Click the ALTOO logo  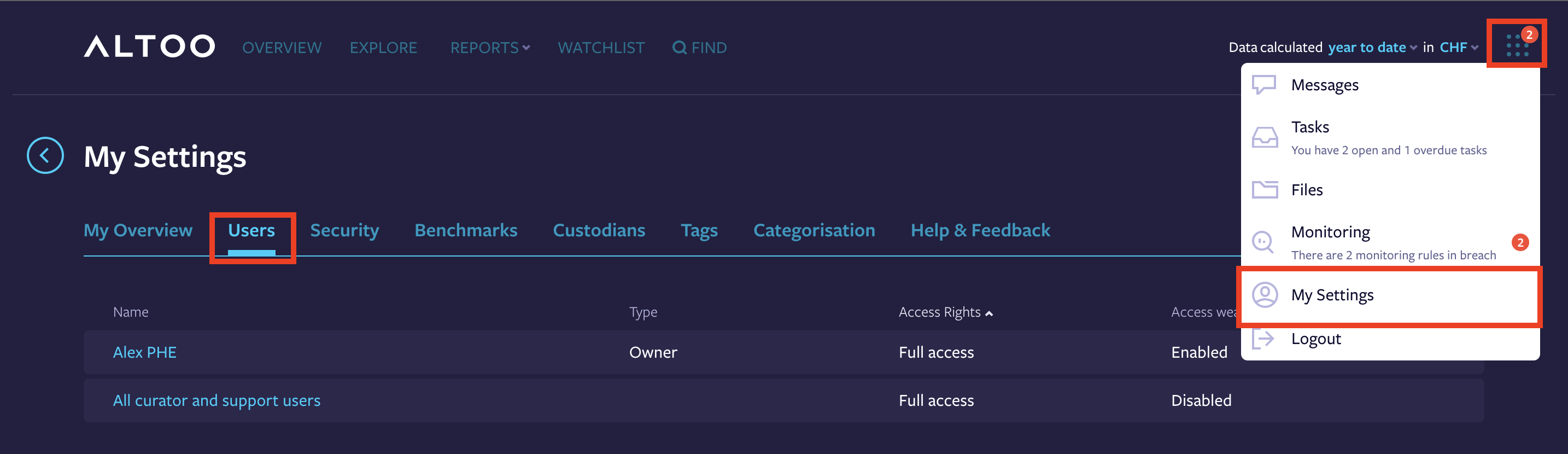(x=149, y=47)
